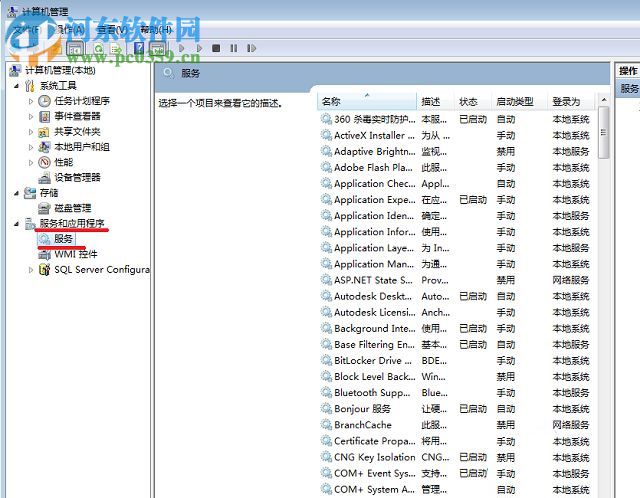Open the 查看(V) menu
Image resolution: width=640 pixels, height=498 pixels.
(x=112, y=29)
